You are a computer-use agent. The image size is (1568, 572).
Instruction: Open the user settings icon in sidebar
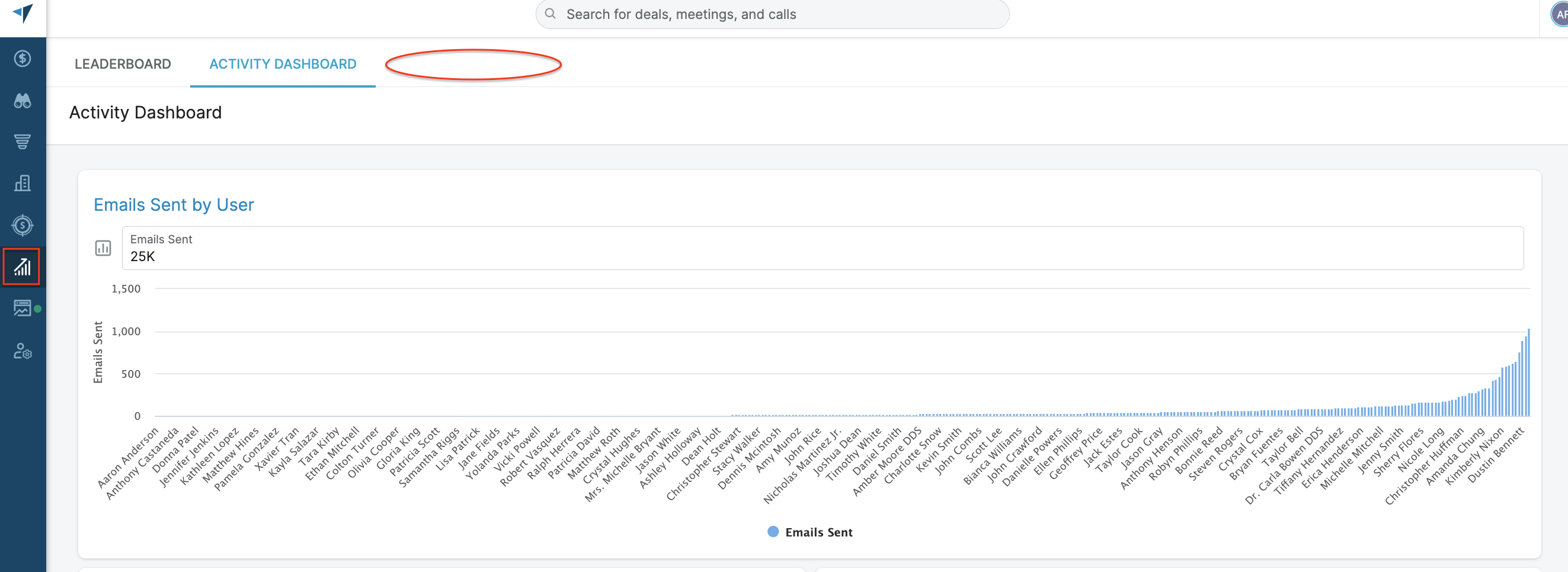tap(23, 351)
